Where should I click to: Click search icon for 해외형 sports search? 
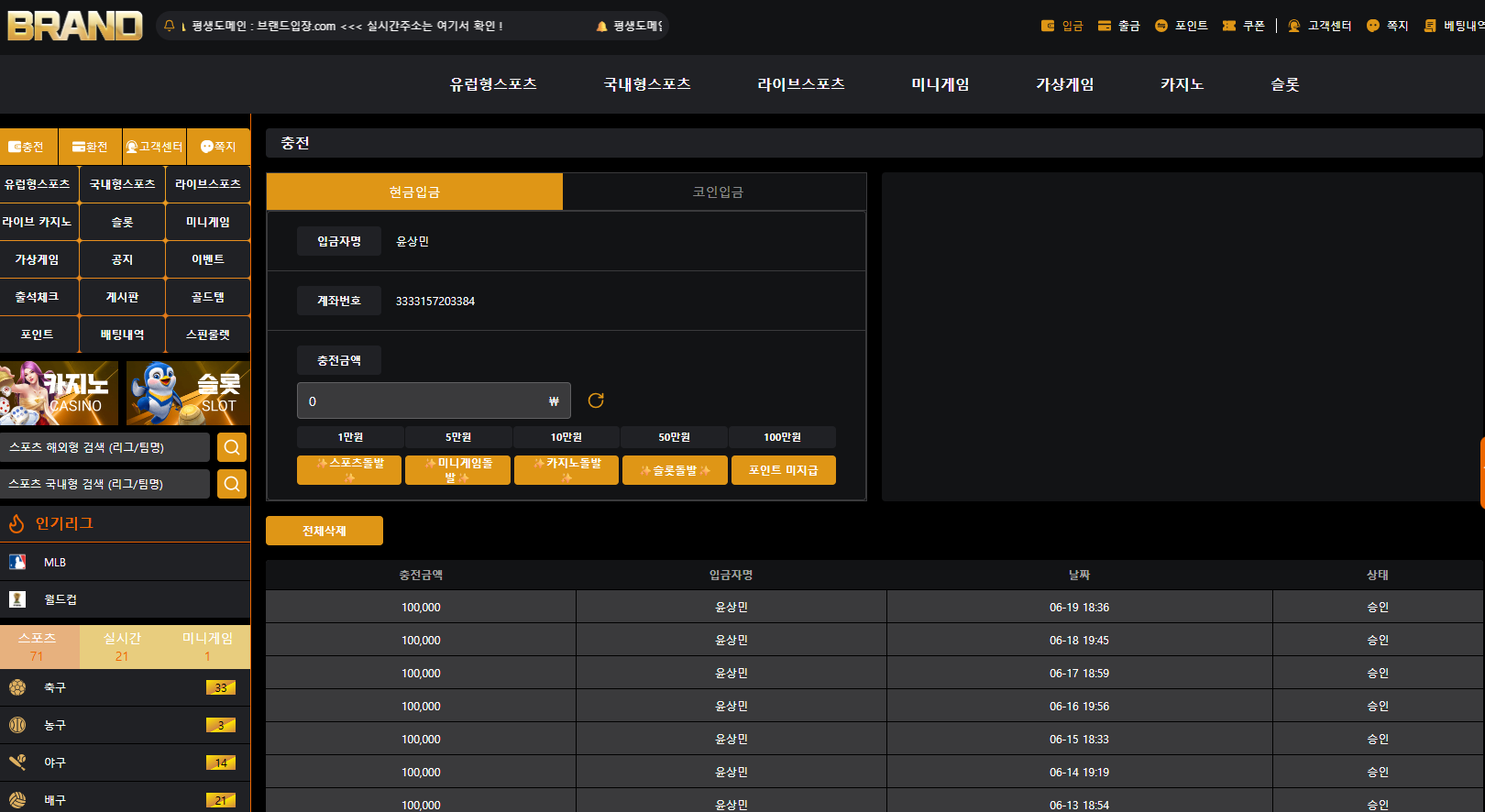232,447
